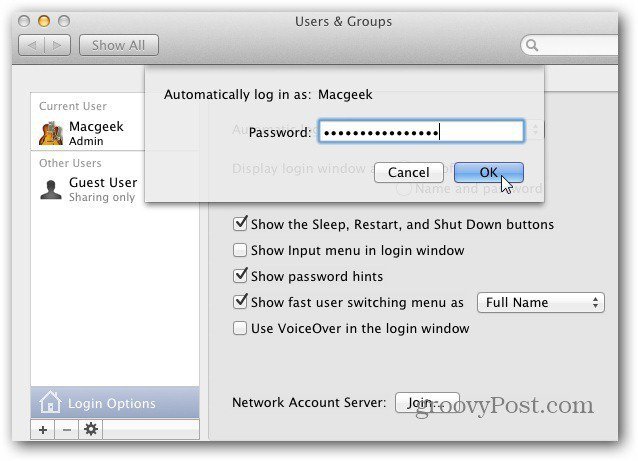Confirm the password with OK
This screenshot has width=638, height=461.
point(489,173)
